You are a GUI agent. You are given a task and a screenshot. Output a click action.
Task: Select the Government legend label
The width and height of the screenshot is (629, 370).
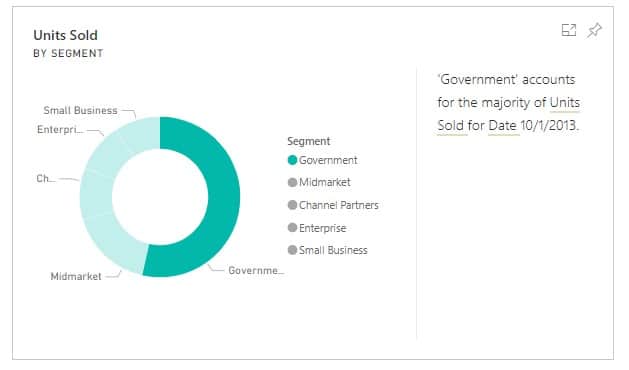(328, 160)
